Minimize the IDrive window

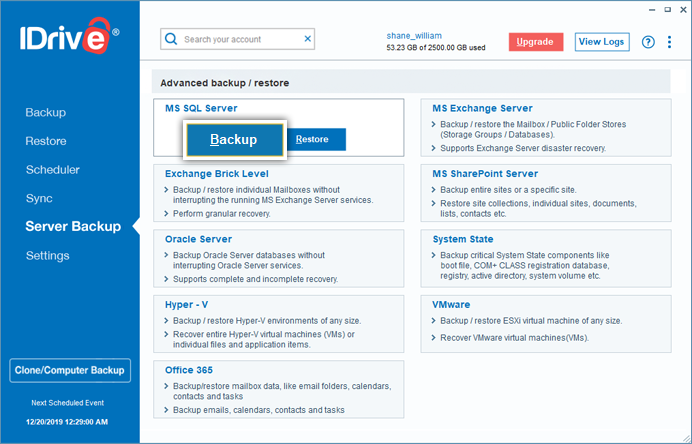coord(652,10)
